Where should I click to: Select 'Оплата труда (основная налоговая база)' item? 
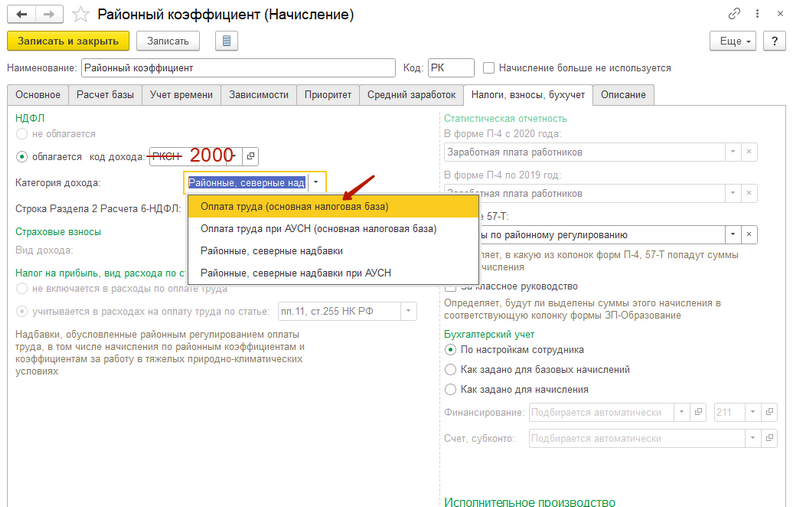coord(294,206)
